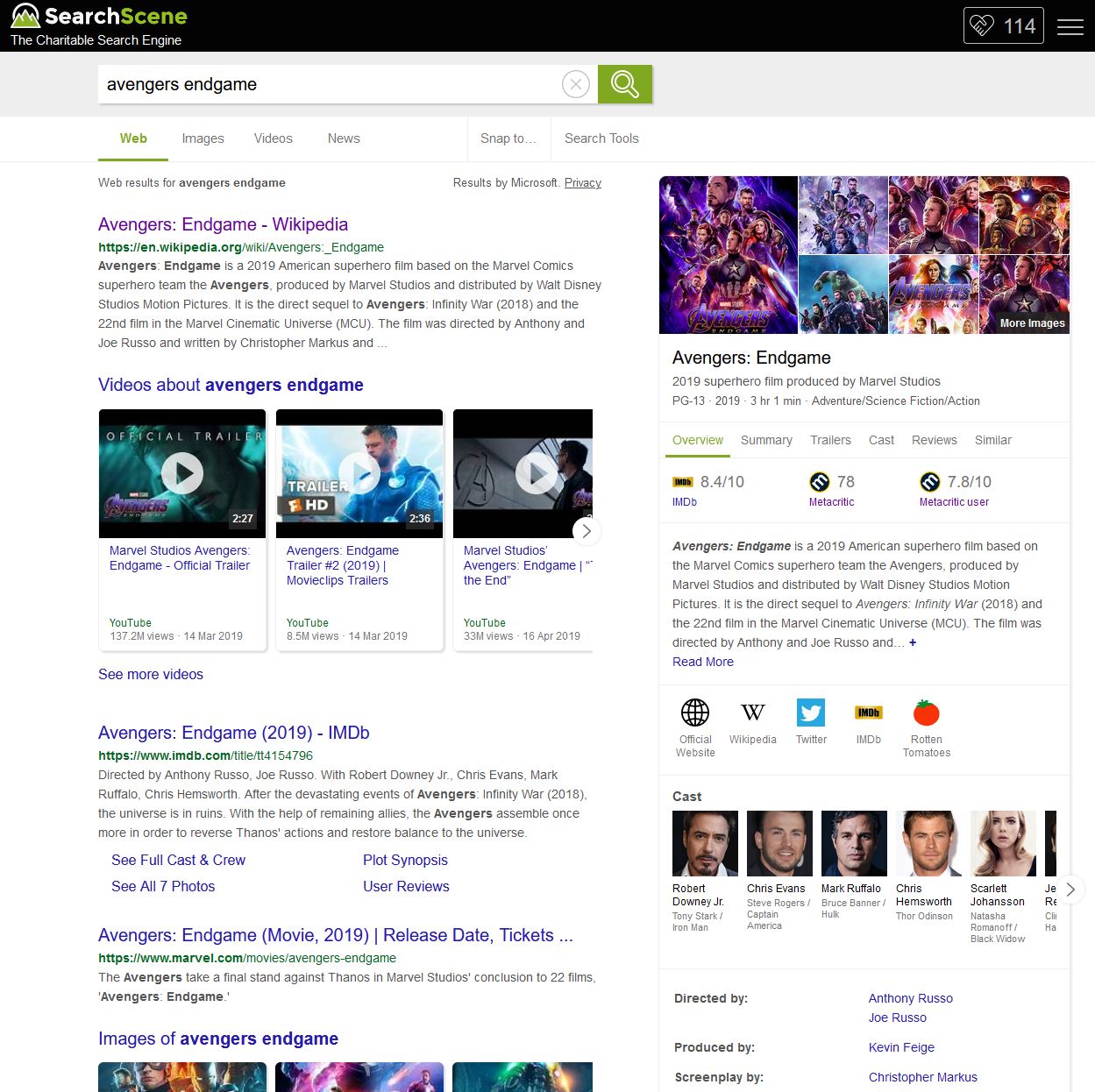This screenshot has width=1095, height=1092.
Task: Click into the search input field
Action: pyautogui.click(x=329, y=84)
